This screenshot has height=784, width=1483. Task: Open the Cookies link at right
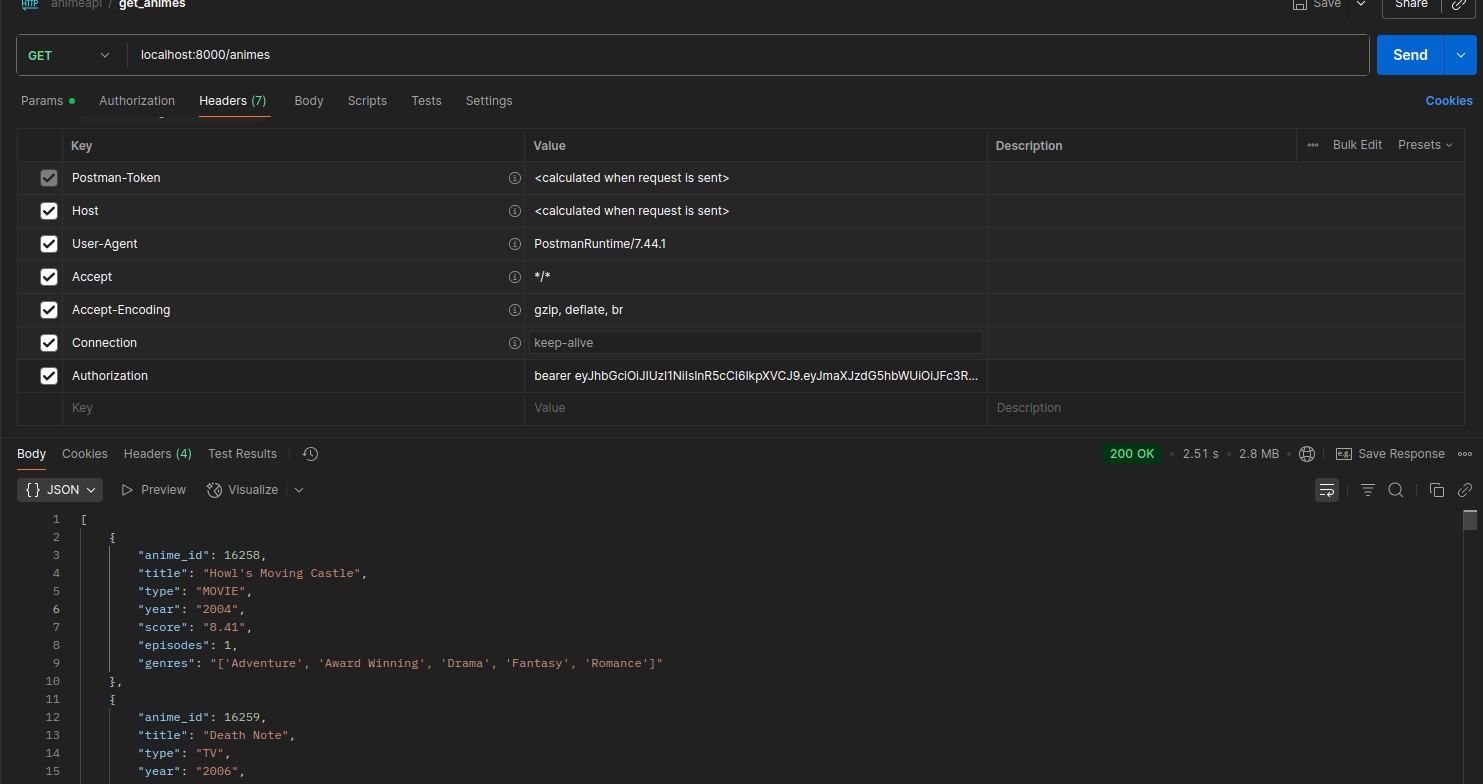point(1449,101)
